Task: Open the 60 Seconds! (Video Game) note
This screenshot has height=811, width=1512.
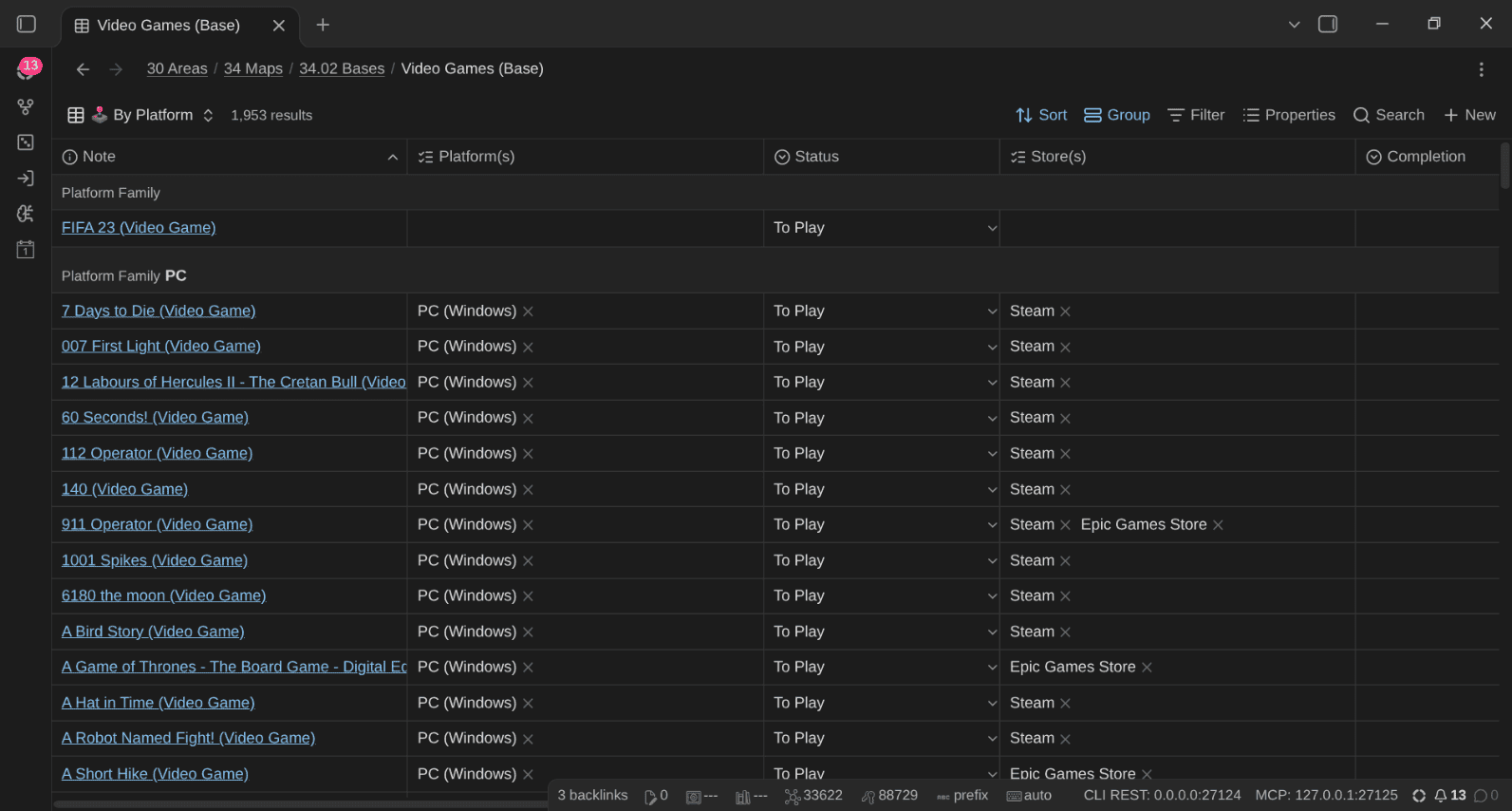Action: [x=155, y=418]
